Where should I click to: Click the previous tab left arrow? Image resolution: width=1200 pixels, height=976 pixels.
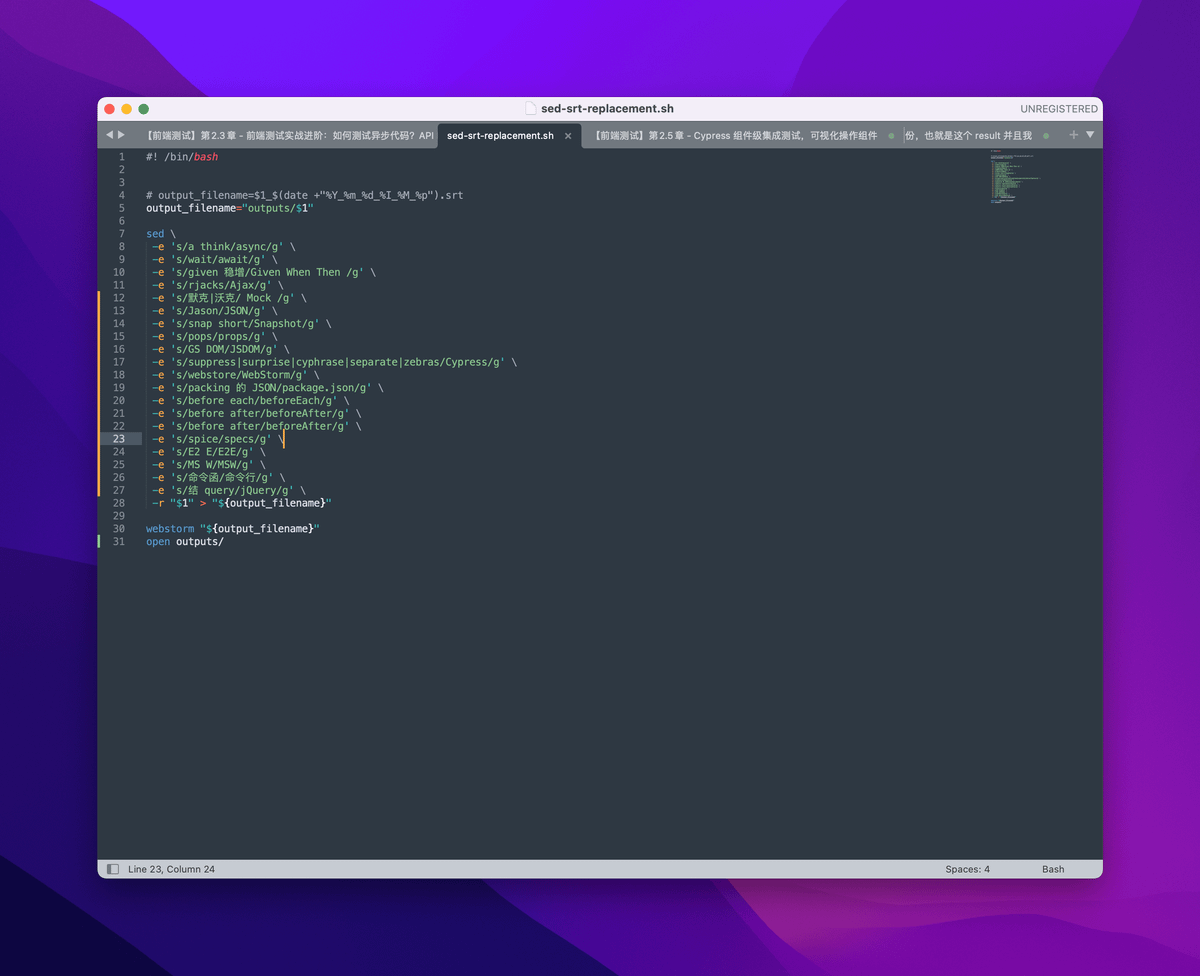point(109,135)
